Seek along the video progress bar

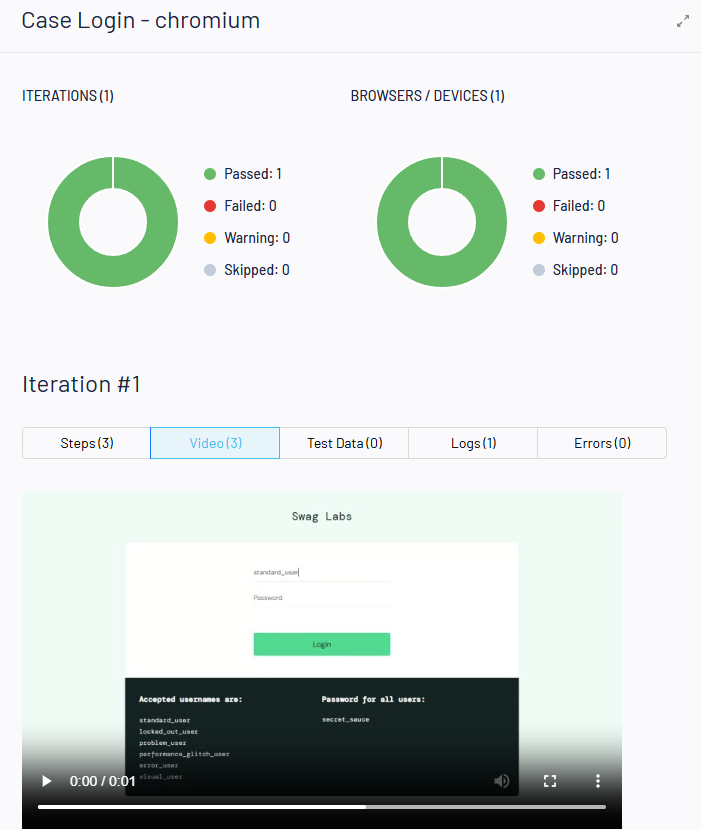(321, 807)
